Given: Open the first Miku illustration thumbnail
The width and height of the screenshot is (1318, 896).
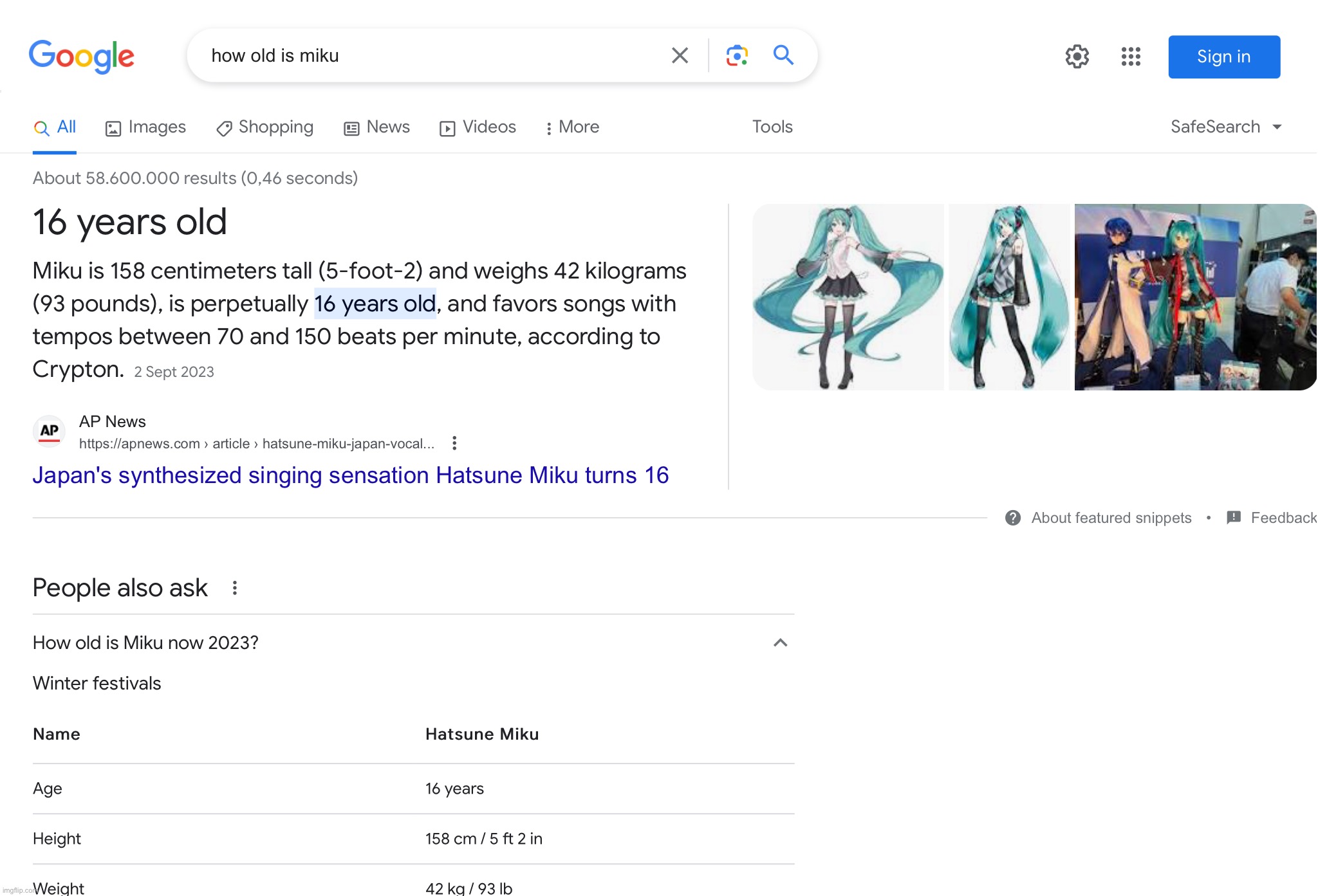Looking at the screenshot, I should [x=848, y=297].
